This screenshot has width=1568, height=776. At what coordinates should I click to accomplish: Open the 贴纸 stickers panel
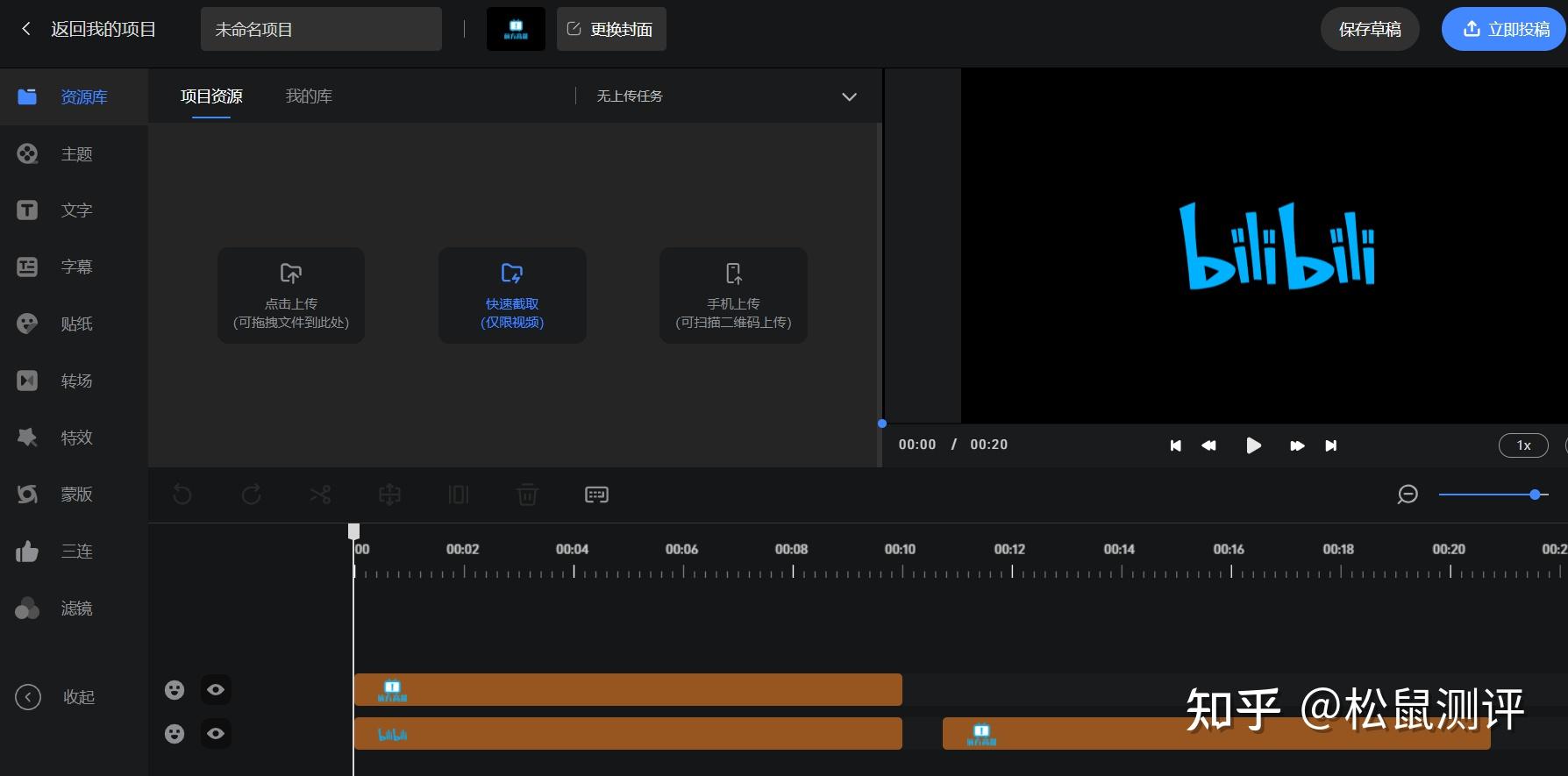click(74, 324)
